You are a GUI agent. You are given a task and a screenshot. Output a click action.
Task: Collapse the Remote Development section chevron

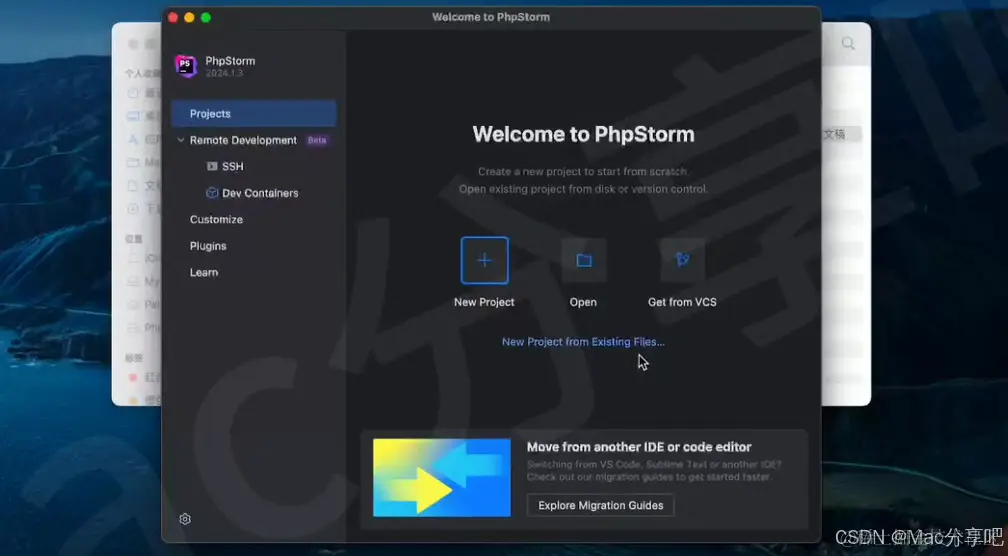click(x=181, y=140)
